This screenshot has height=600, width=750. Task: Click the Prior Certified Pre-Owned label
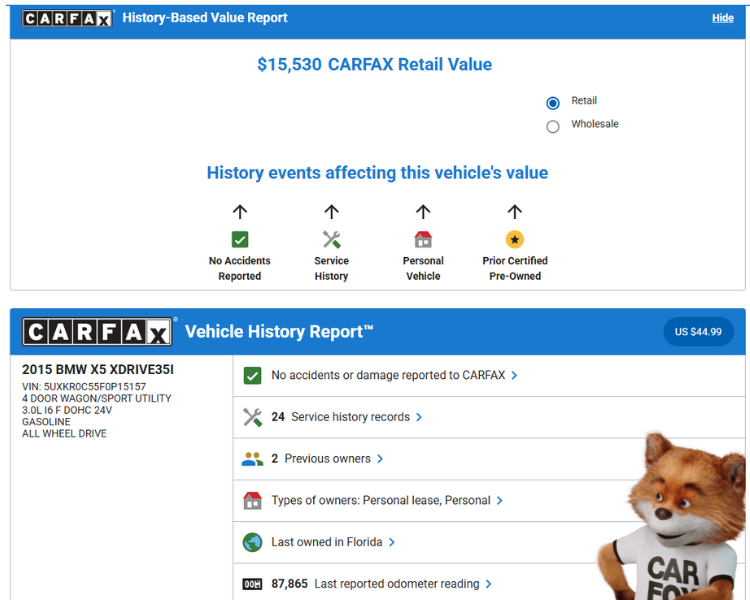[x=515, y=268]
